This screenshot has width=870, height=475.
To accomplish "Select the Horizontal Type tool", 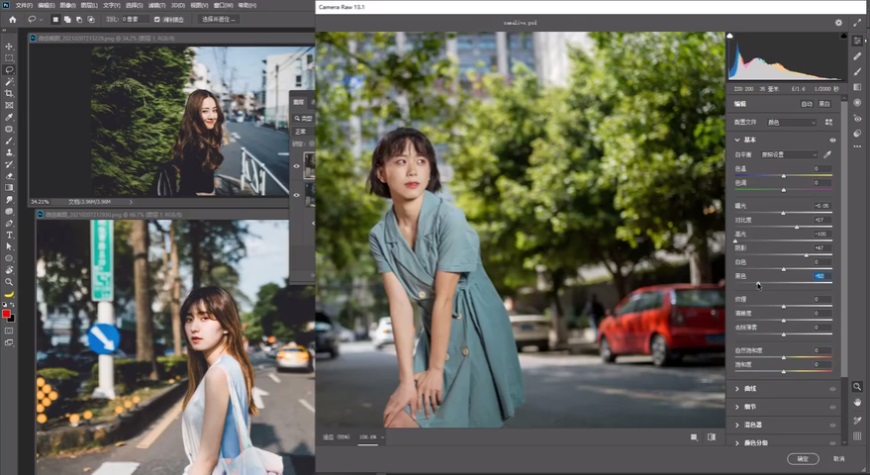I will pos(9,234).
